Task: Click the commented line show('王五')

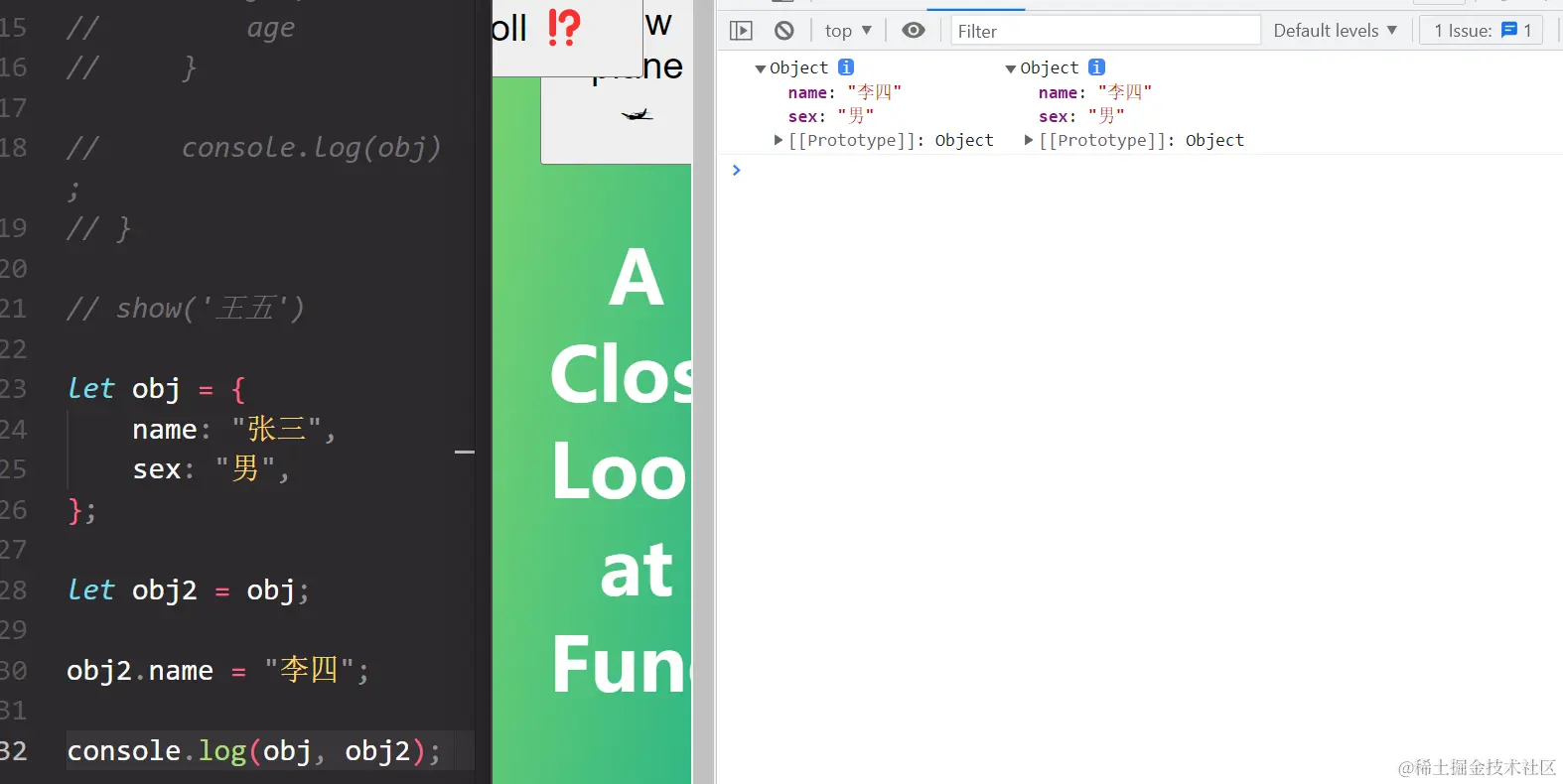Action: (x=185, y=309)
